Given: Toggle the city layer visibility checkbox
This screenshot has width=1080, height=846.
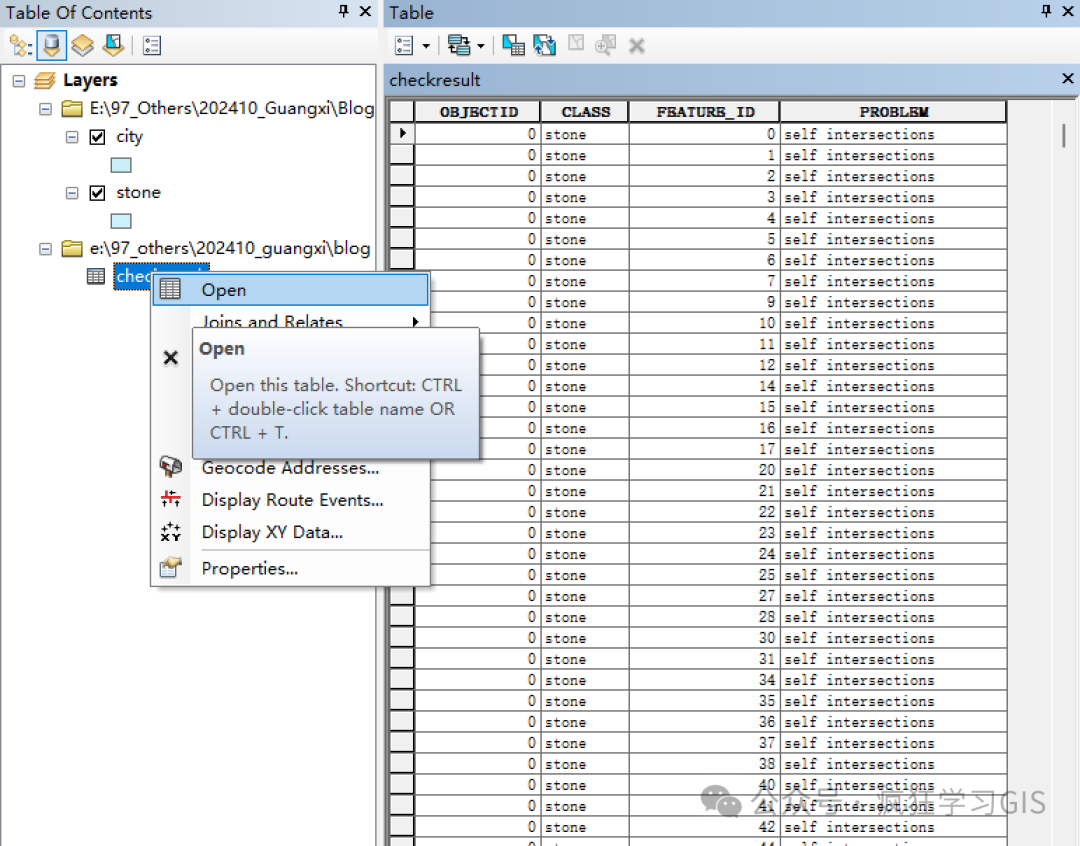Looking at the screenshot, I should (98, 136).
